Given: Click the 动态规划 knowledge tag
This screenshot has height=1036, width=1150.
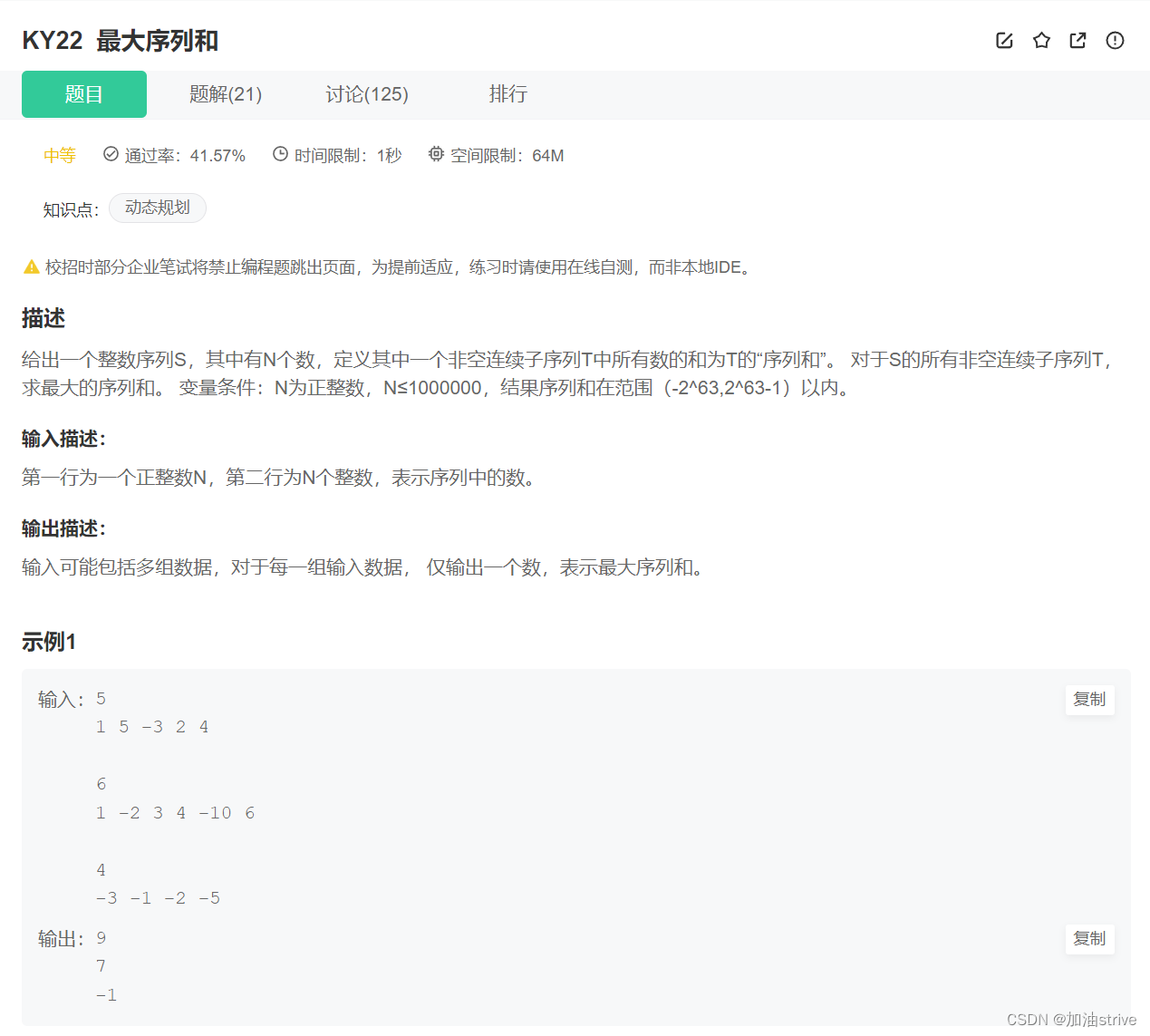Looking at the screenshot, I should (x=157, y=208).
